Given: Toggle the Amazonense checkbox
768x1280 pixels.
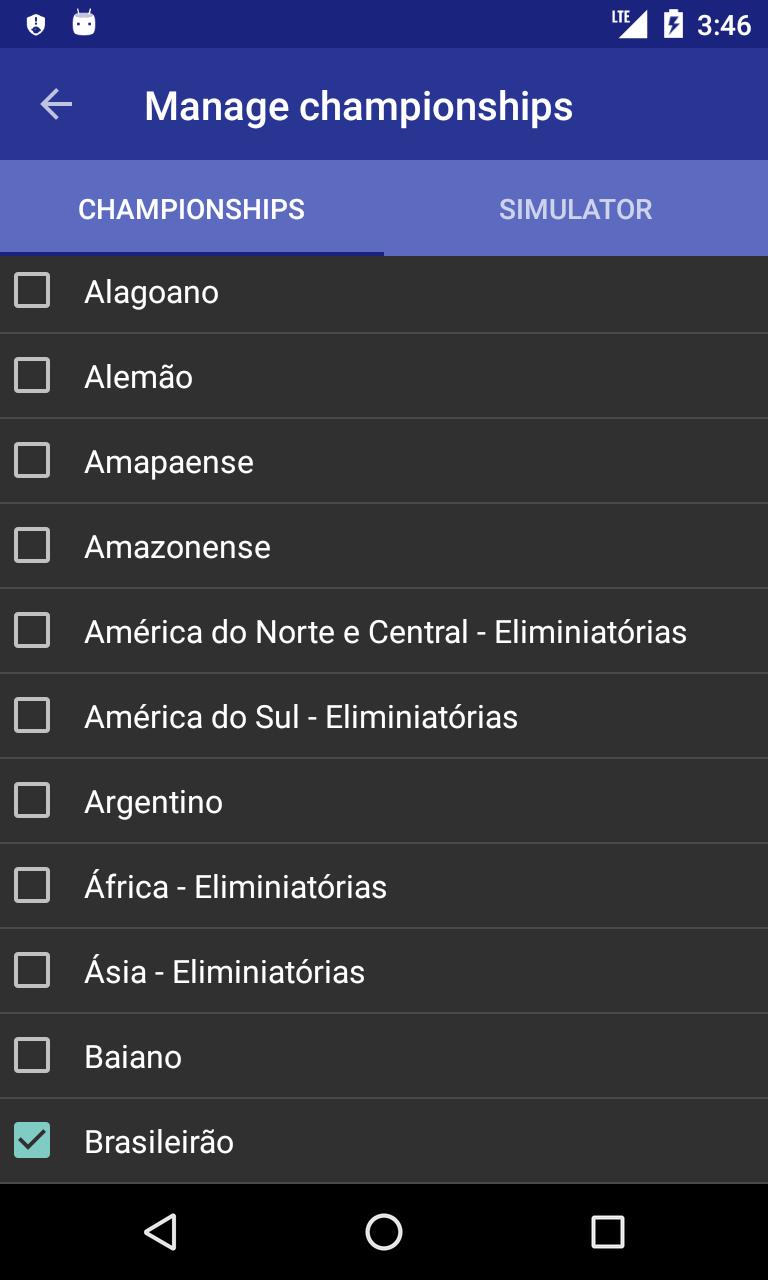Looking at the screenshot, I should pos(32,546).
